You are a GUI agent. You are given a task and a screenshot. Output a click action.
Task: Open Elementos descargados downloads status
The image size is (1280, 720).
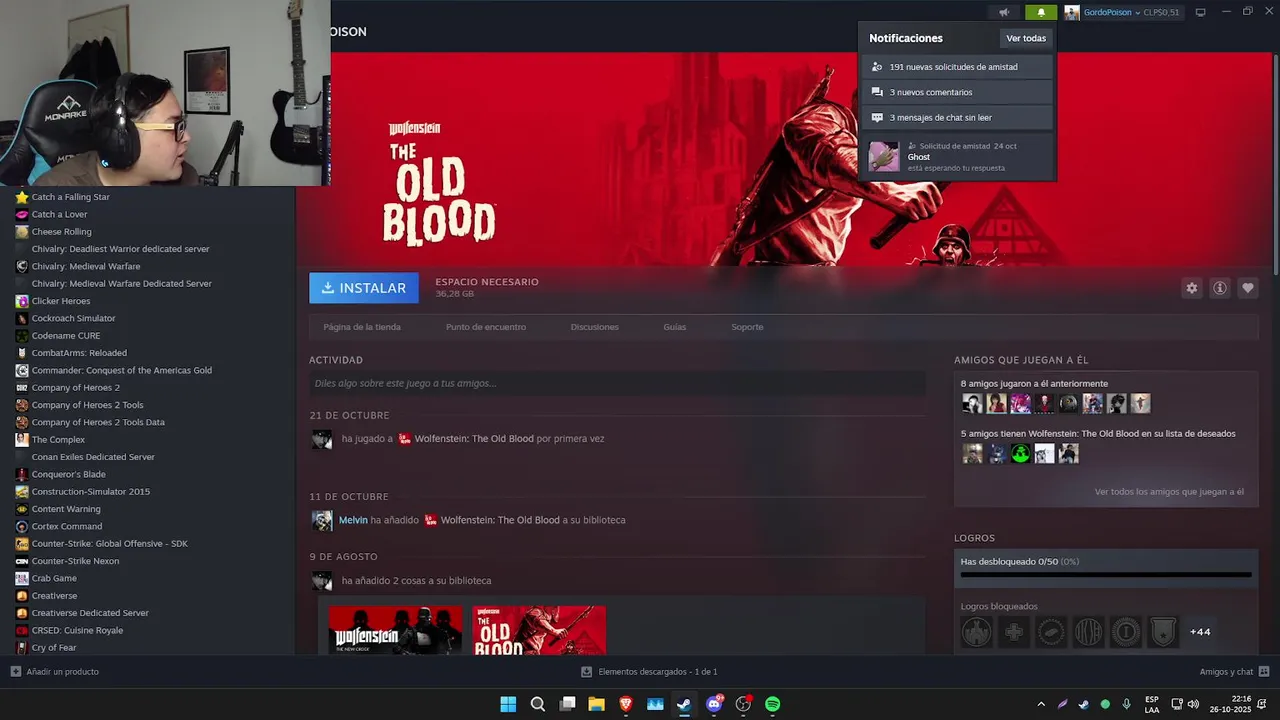650,672
